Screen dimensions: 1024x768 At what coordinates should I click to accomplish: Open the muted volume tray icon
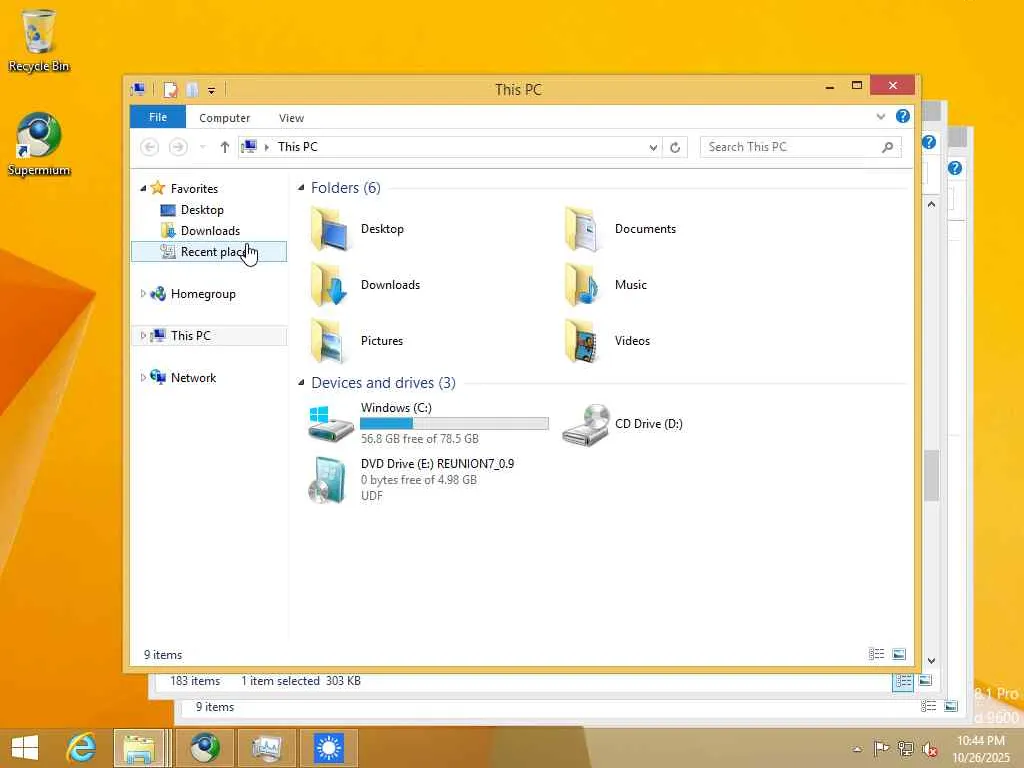click(929, 749)
